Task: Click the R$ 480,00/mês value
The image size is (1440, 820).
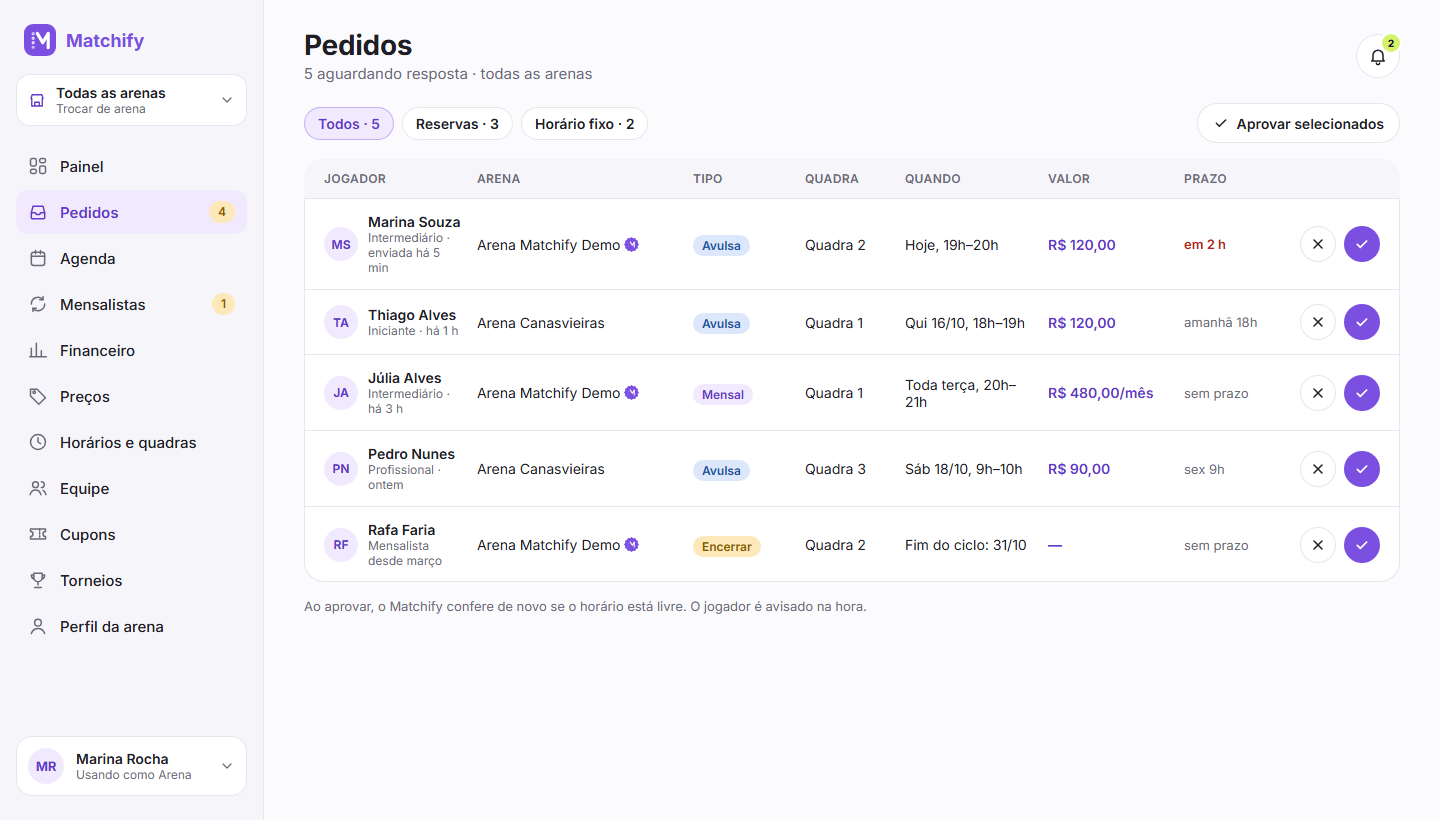Action: 1101,393
